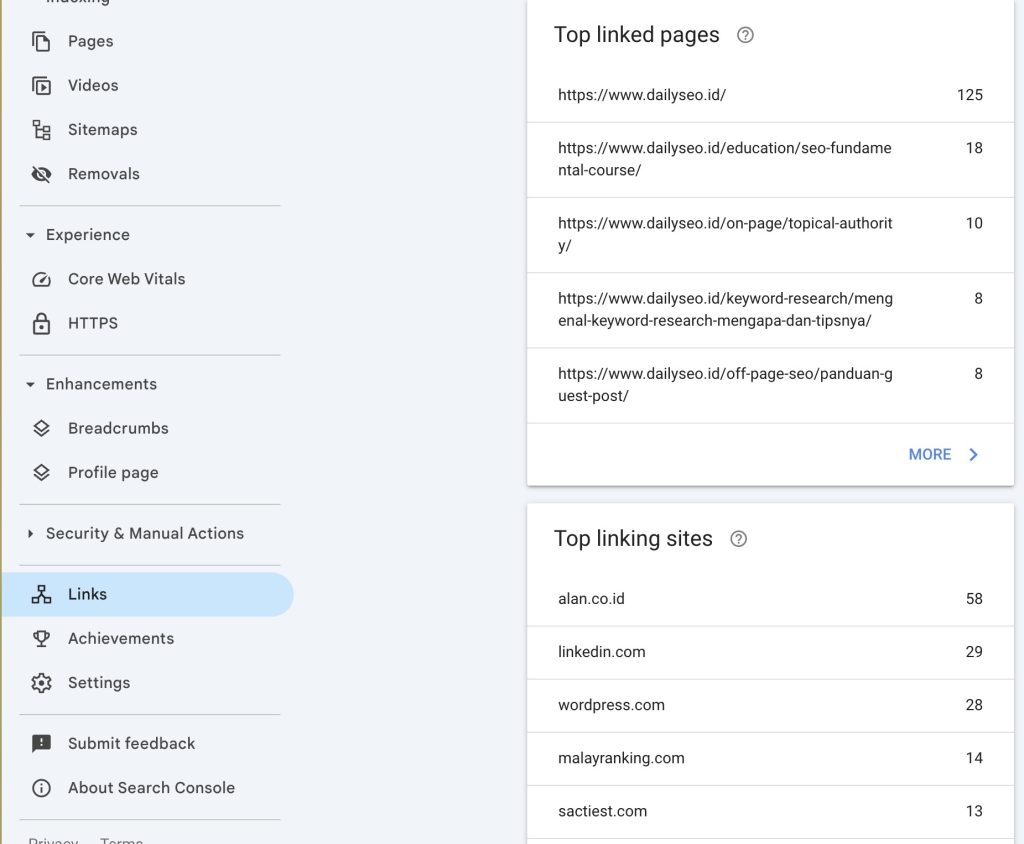Click the Achievements trophy icon

41,639
